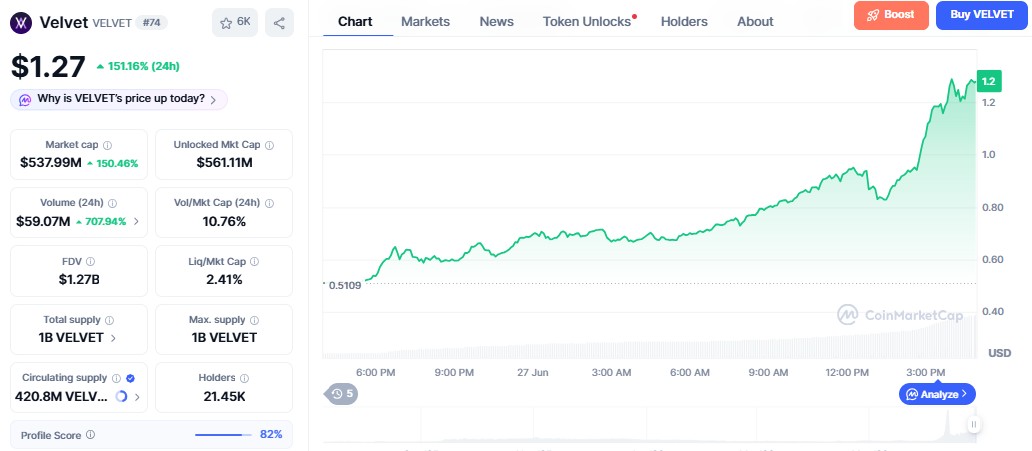Expand Total supply 1B VELVET chevron
The width and height of the screenshot is (1032, 451).
tap(113, 338)
